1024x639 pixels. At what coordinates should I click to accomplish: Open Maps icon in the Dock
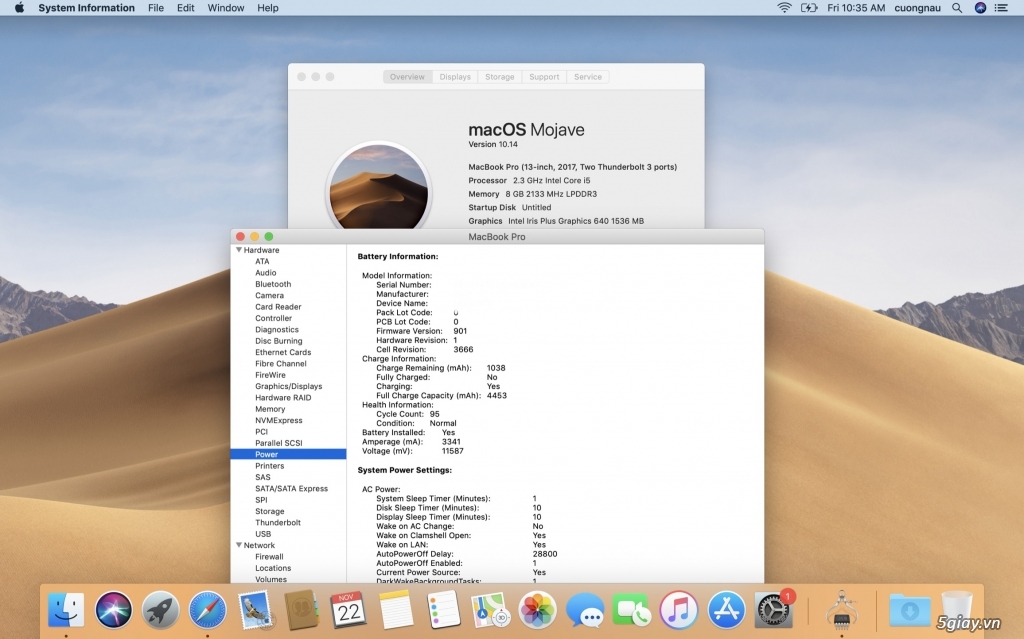click(490, 610)
